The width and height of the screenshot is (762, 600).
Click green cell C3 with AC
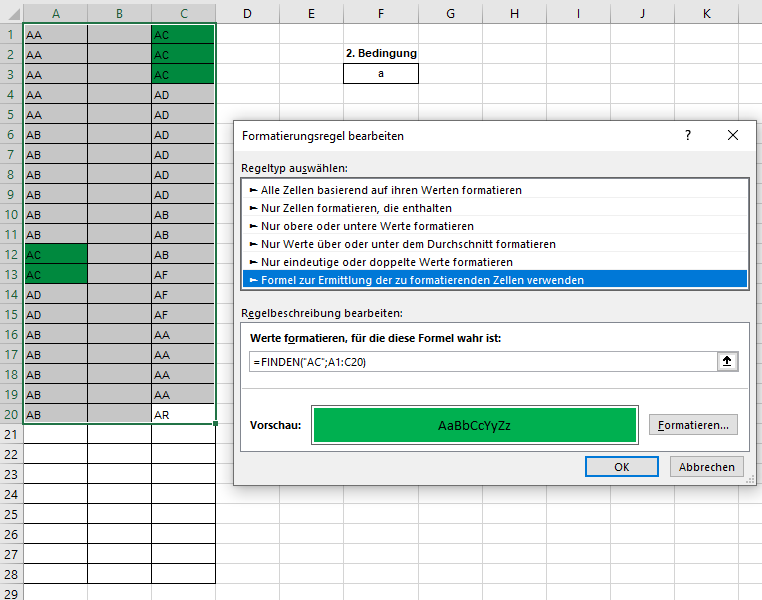[x=183, y=75]
